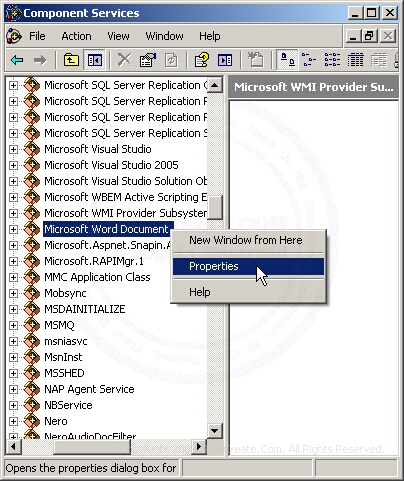Switch to Status view icon
This screenshot has width=404, height=481.
pyautogui.click(x=379, y=60)
